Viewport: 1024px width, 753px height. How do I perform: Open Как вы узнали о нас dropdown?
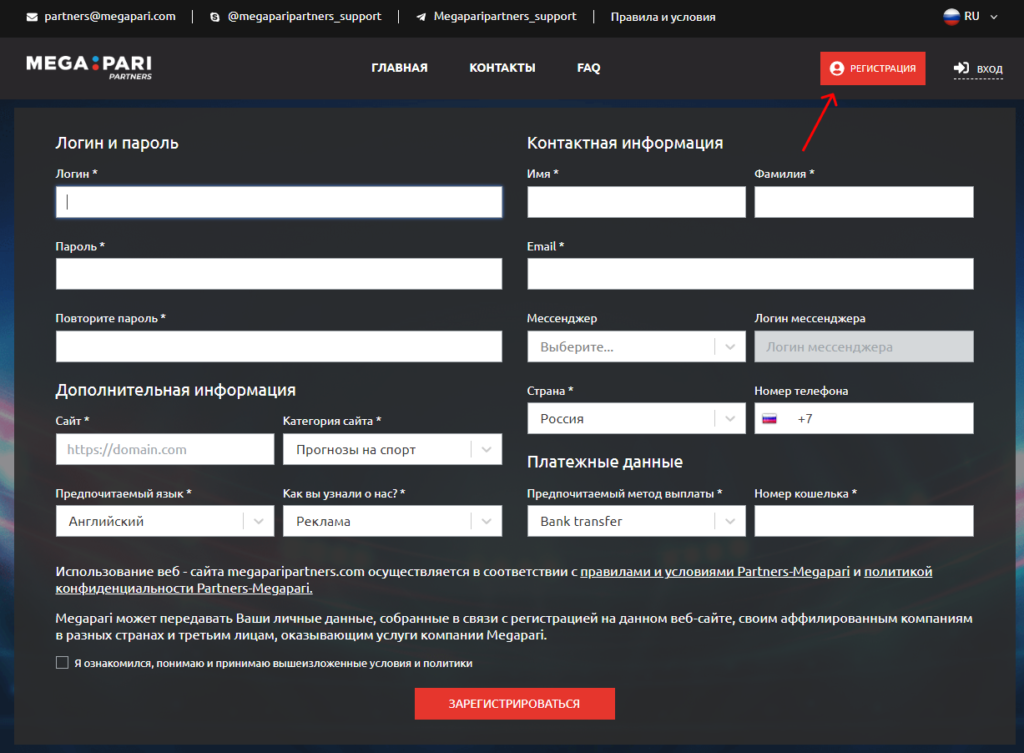click(392, 521)
